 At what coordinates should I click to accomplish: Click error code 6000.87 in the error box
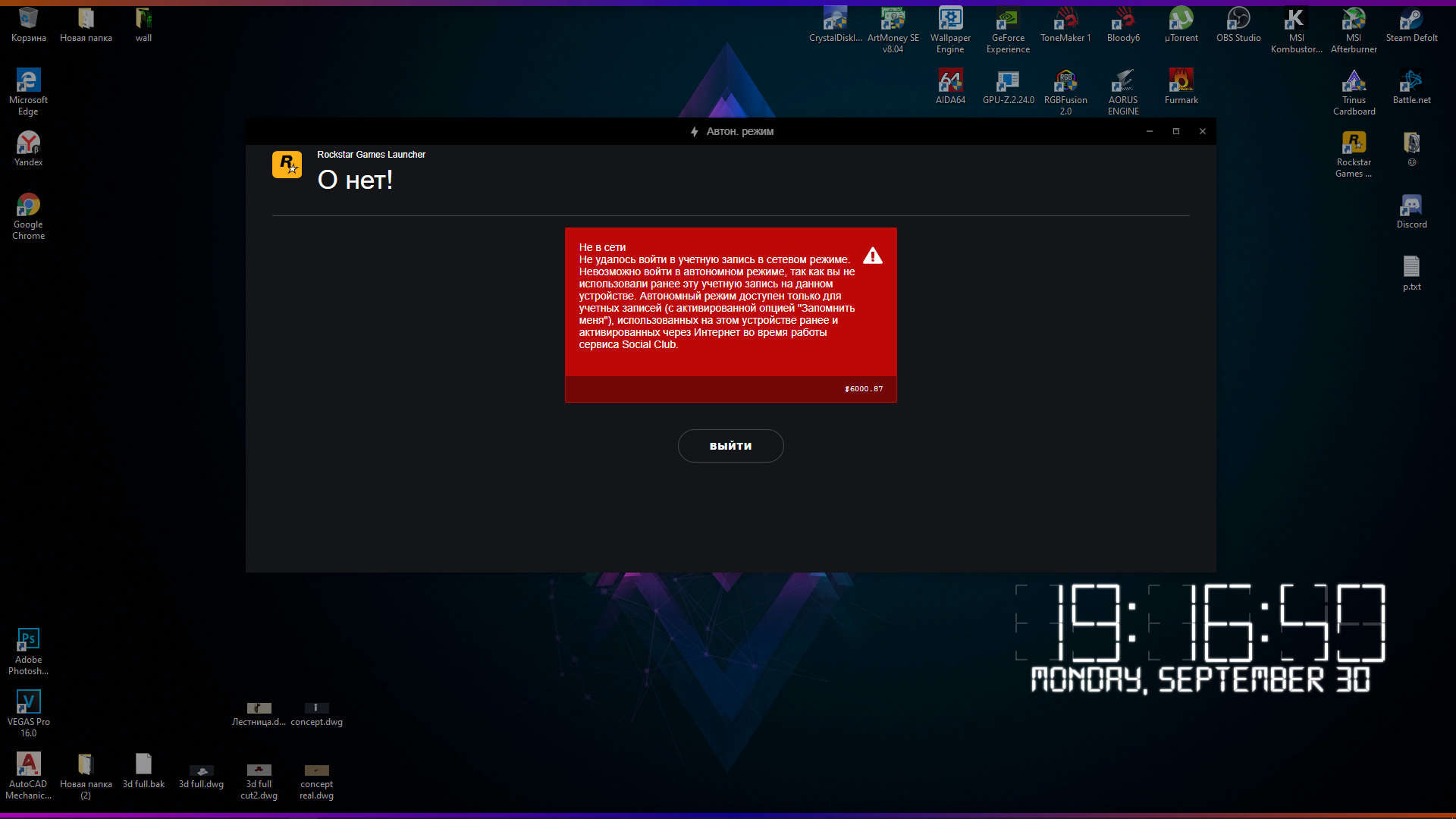coord(864,389)
